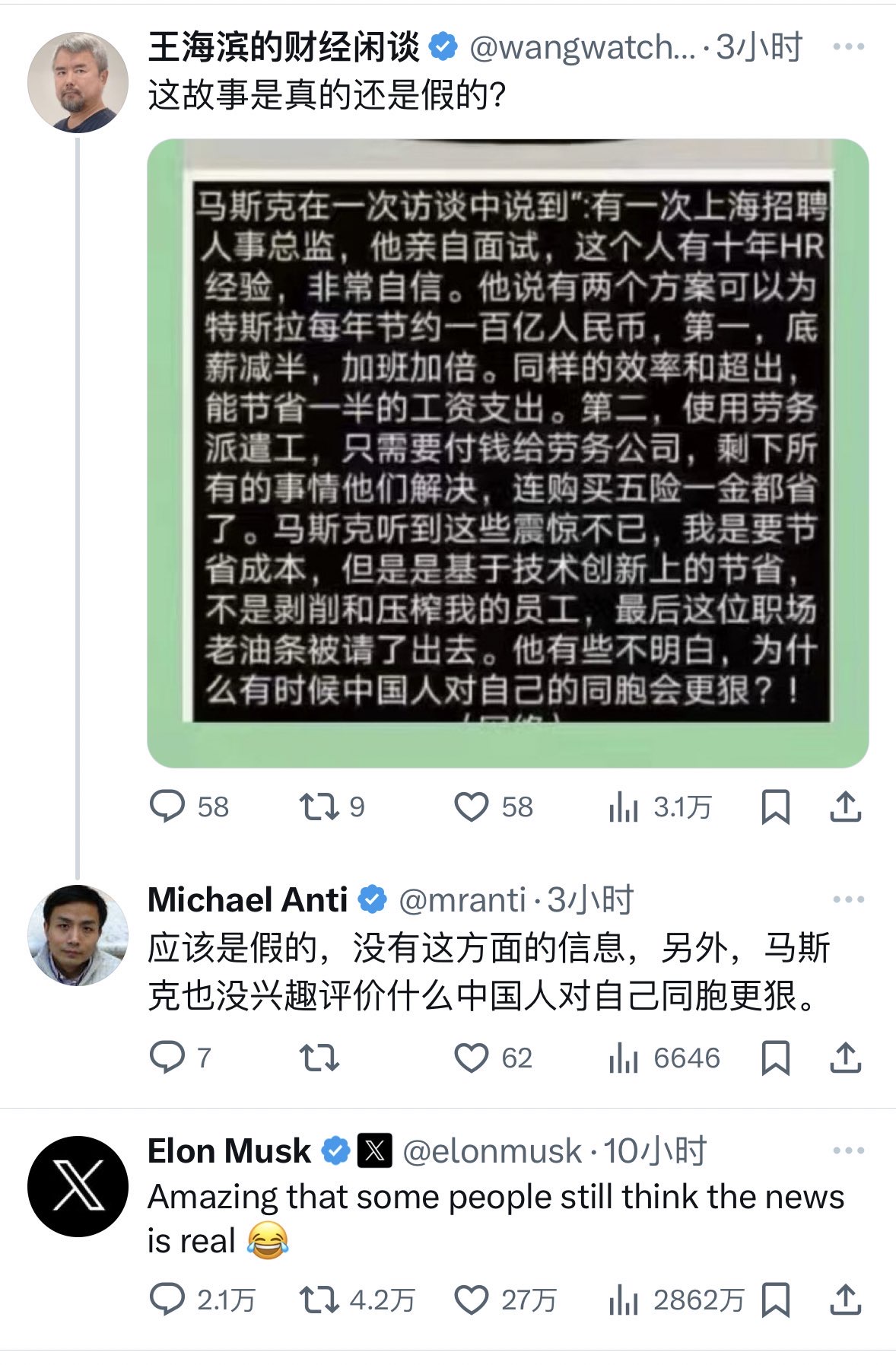This screenshot has width=896, height=1365.
Task: Like the tweet with 58 likes
Action: tap(471, 807)
